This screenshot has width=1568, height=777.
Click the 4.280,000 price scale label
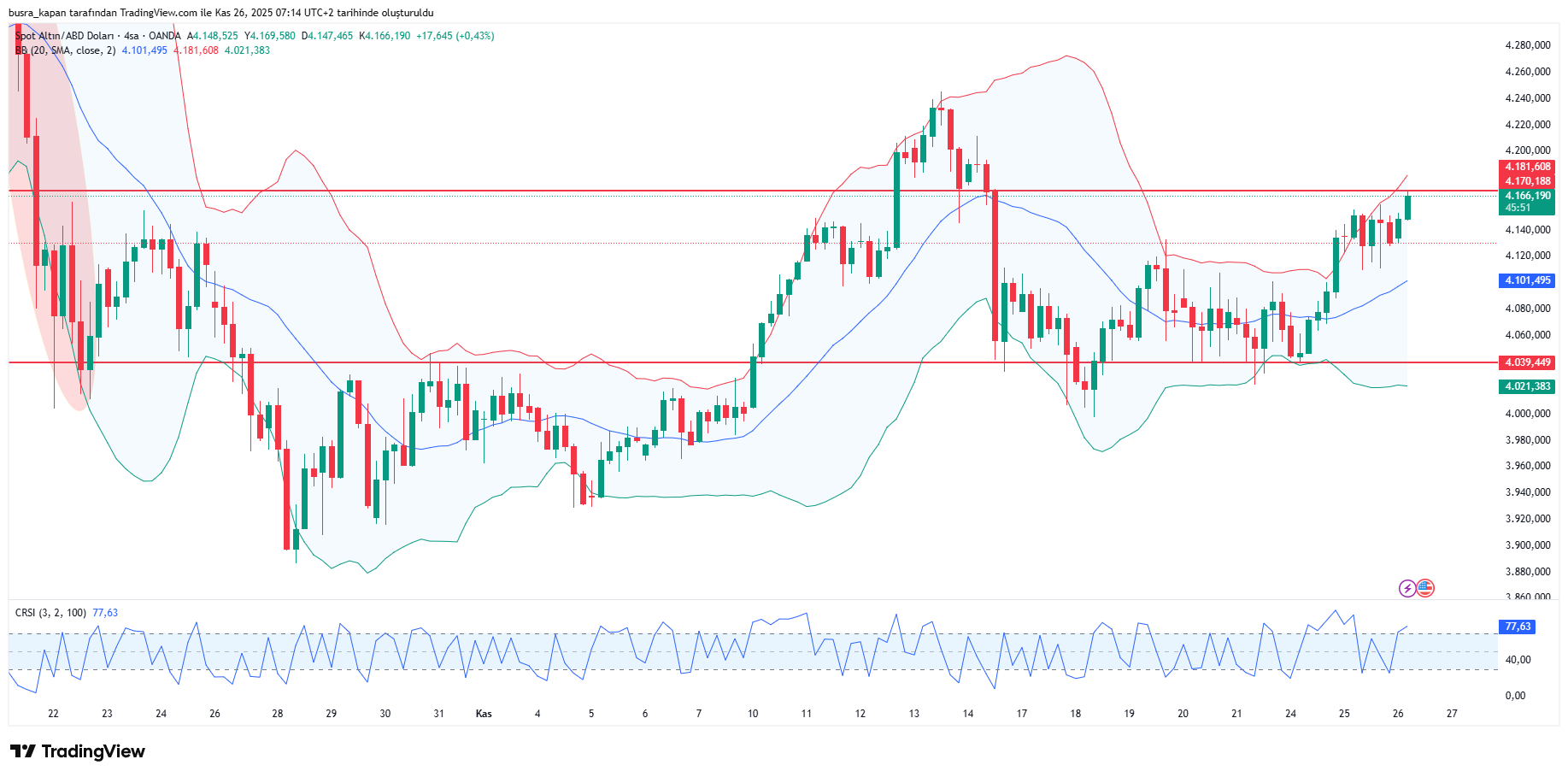click(1527, 45)
